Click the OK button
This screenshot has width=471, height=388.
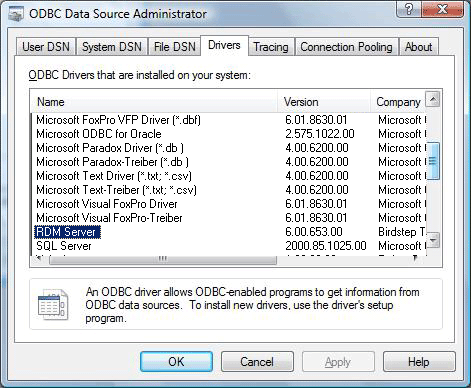click(176, 362)
